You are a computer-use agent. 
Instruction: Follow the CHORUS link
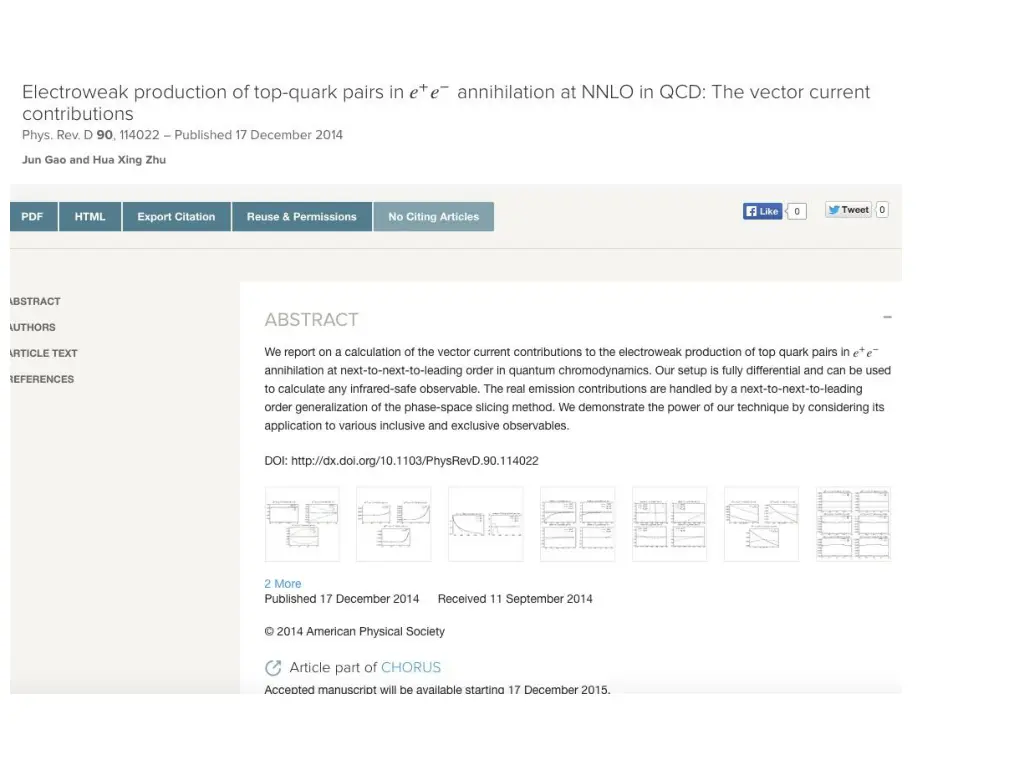(410, 667)
